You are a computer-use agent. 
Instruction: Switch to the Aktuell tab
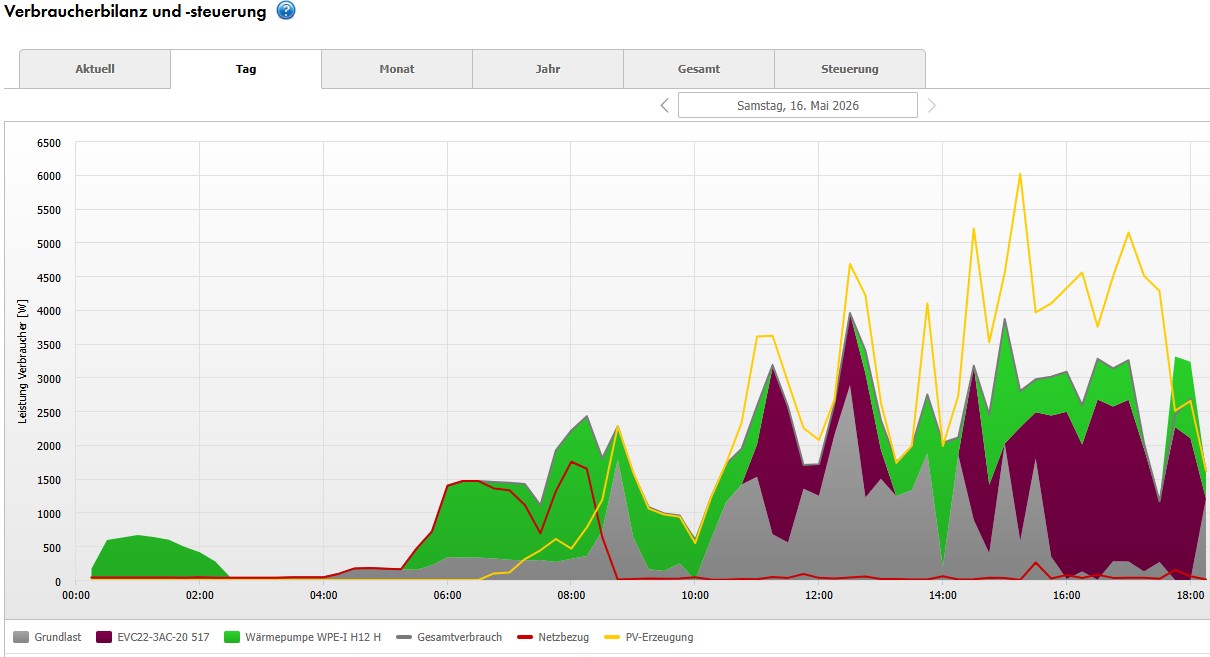pos(95,69)
